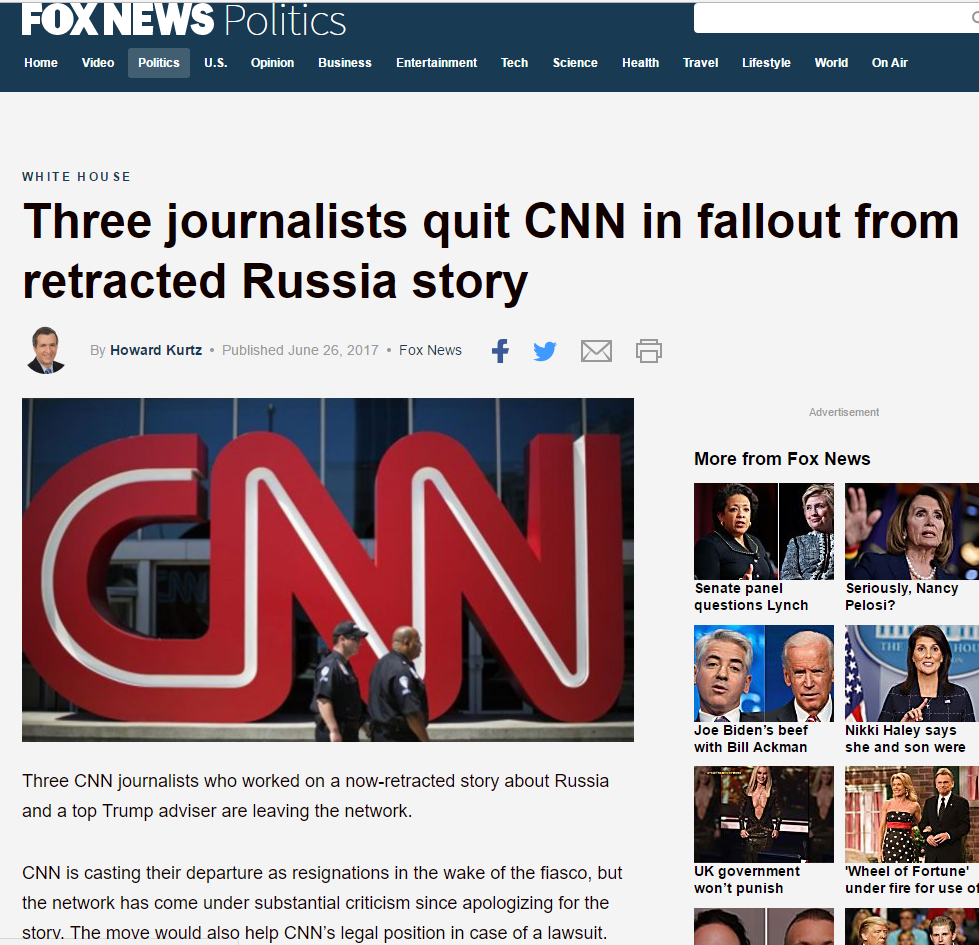979x945 pixels.
Task: Email this article using envelope icon
Action: pyautogui.click(x=596, y=351)
